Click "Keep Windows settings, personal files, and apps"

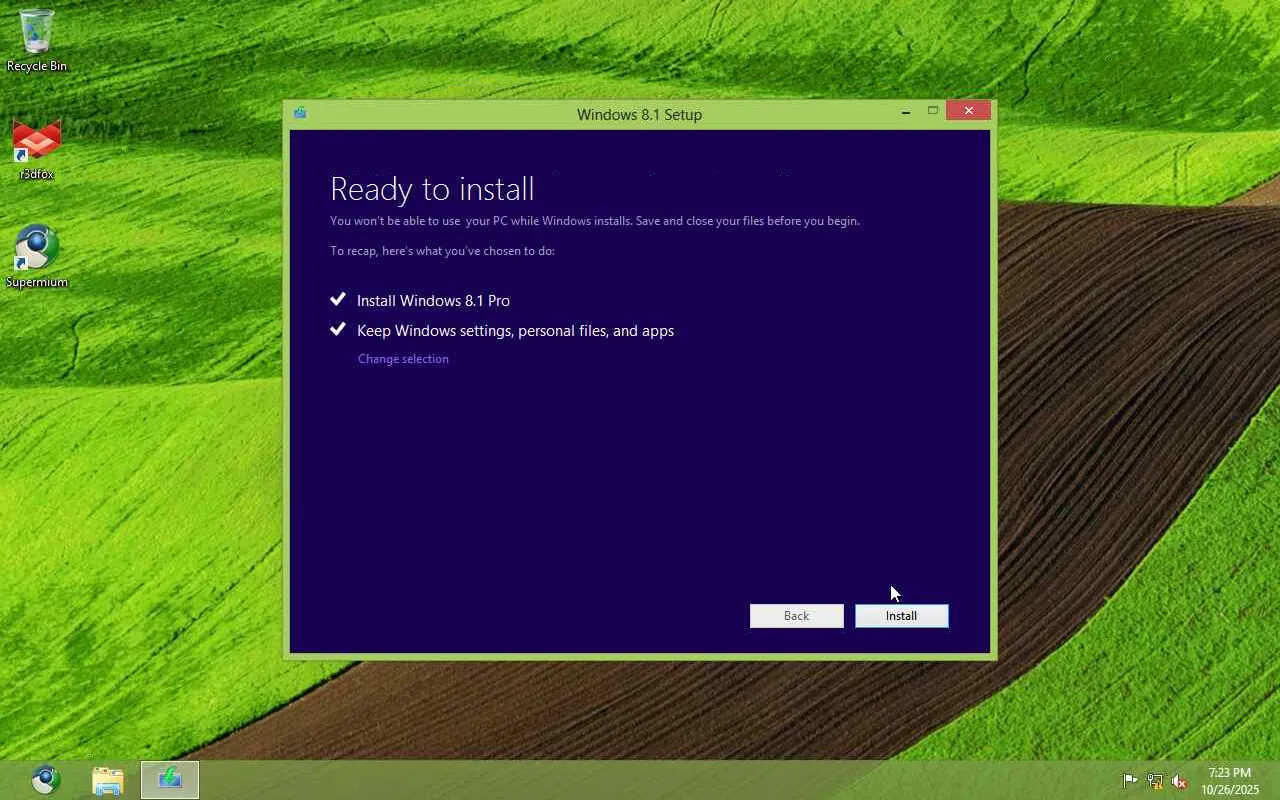[x=515, y=331]
